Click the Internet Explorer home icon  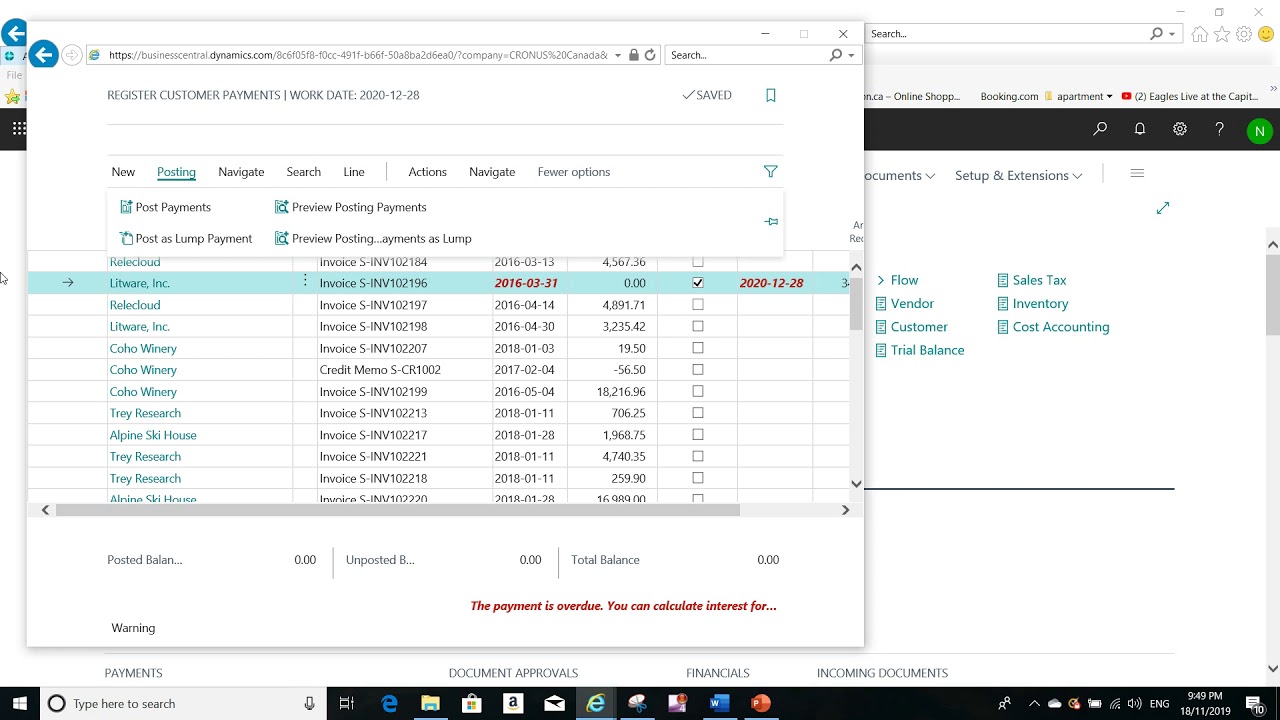click(x=1200, y=34)
